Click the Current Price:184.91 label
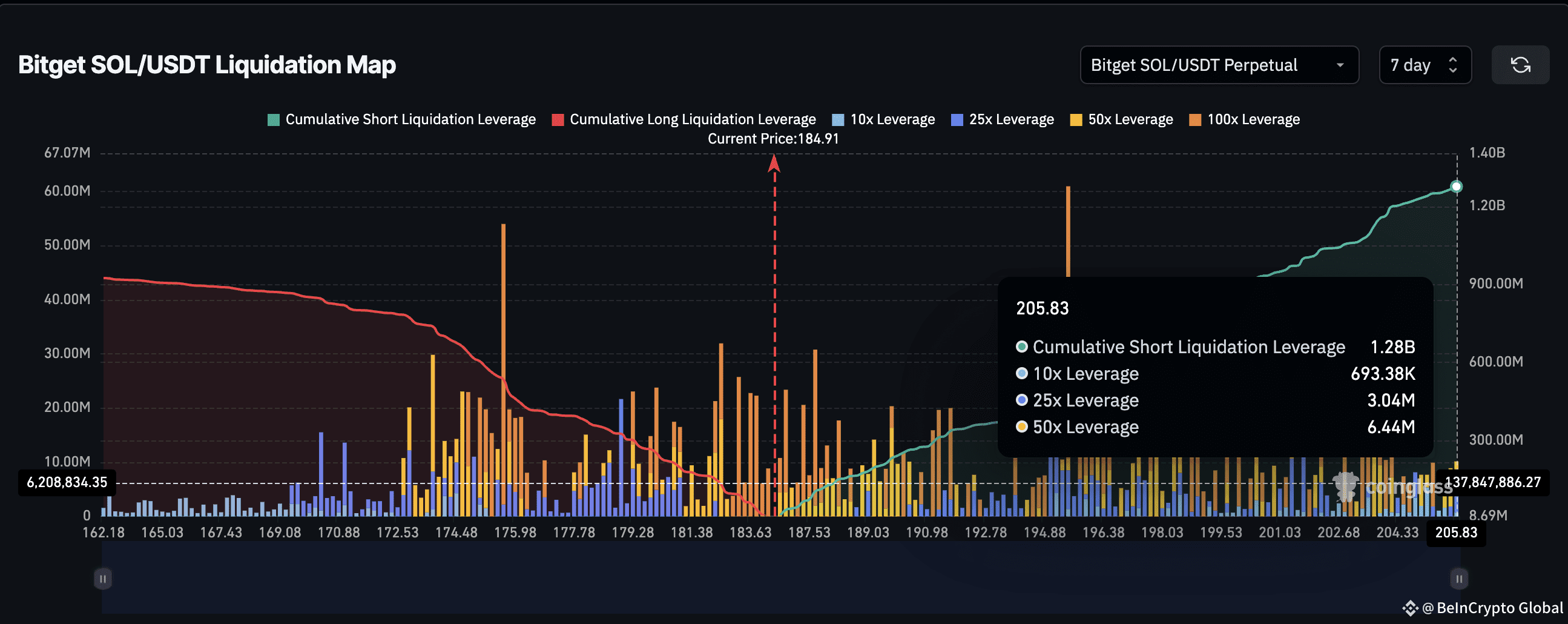 [773, 139]
